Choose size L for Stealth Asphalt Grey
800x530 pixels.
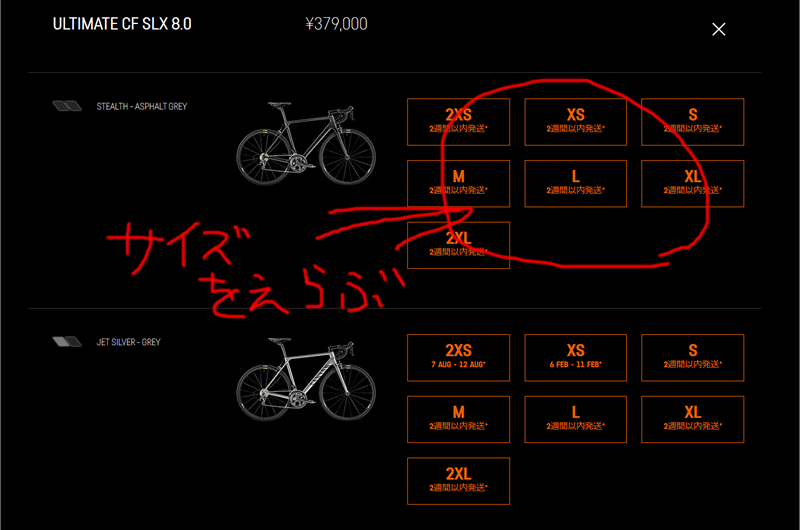(576, 184)
